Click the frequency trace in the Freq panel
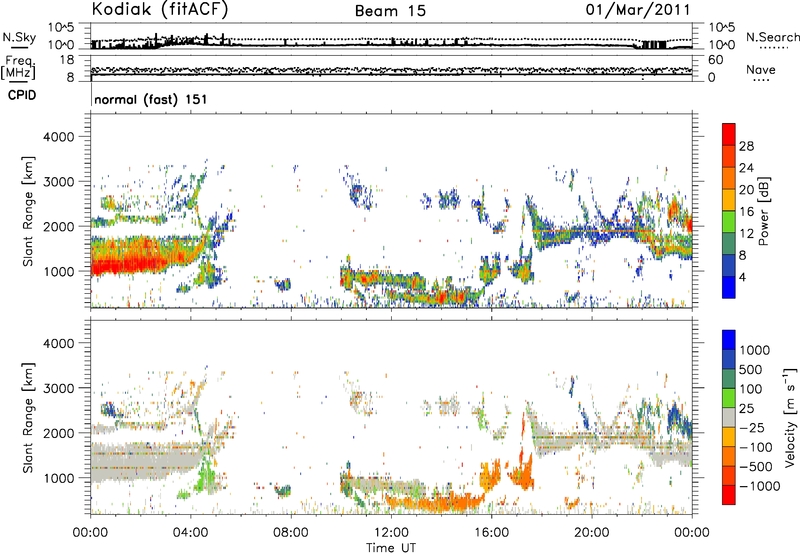 [x=391, y=75]
